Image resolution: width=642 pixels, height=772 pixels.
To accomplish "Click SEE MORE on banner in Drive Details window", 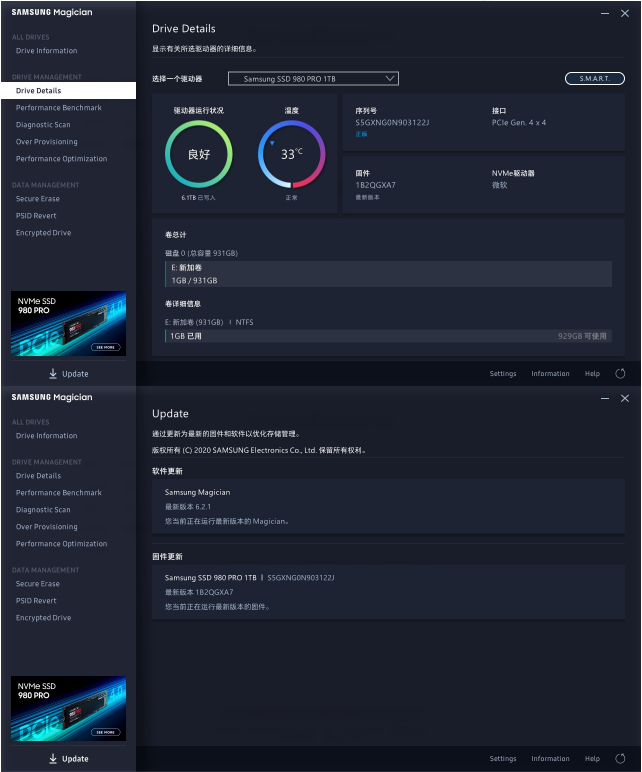I will tap(105, 347).
